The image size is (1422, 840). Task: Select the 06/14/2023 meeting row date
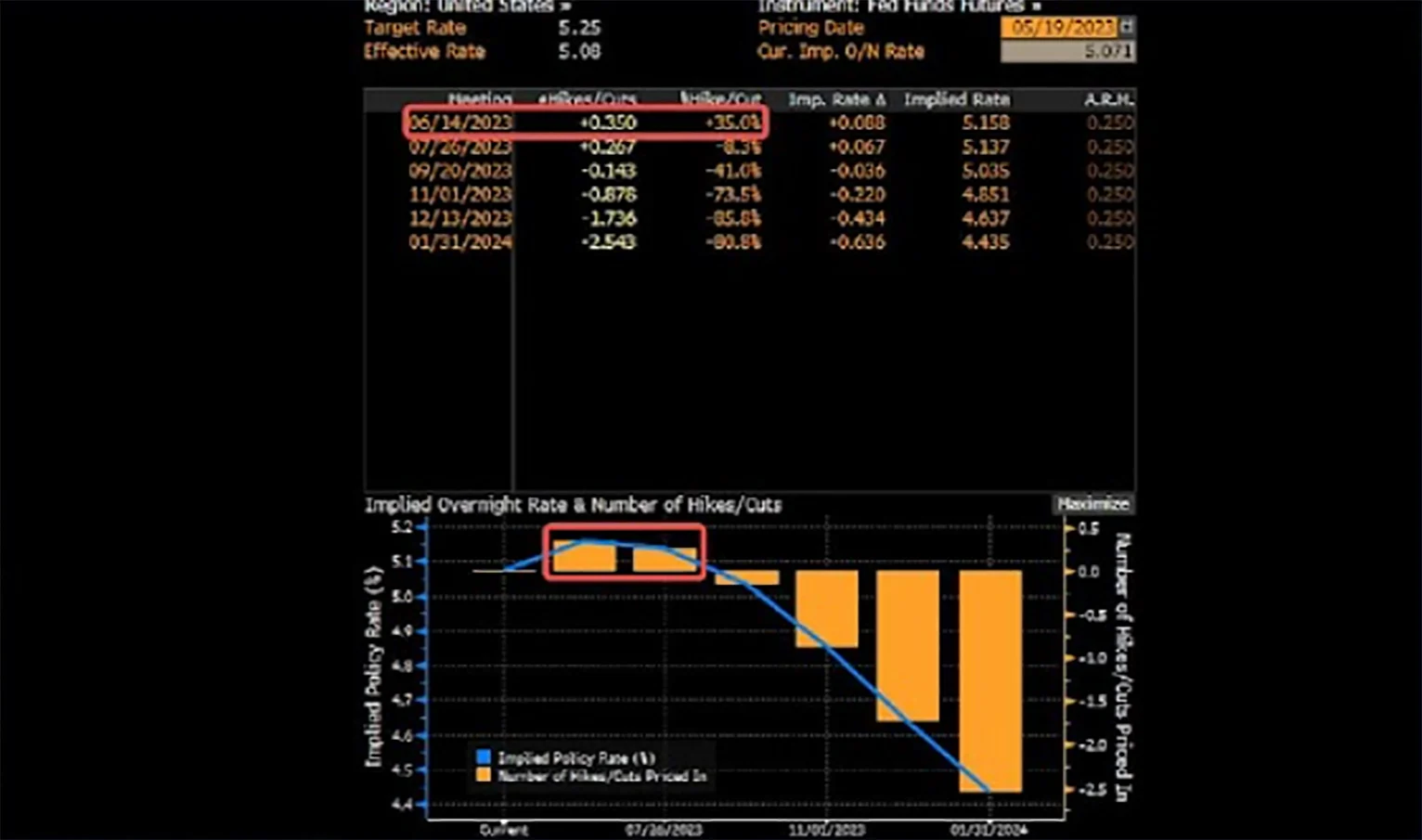click(x=460, y=123)
